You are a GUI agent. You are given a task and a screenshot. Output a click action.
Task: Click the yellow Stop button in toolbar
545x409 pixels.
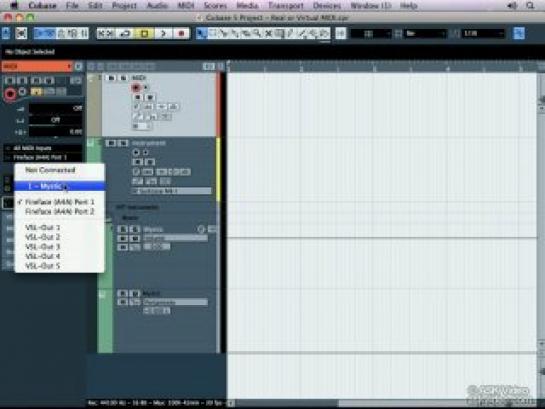click(145, 33)
